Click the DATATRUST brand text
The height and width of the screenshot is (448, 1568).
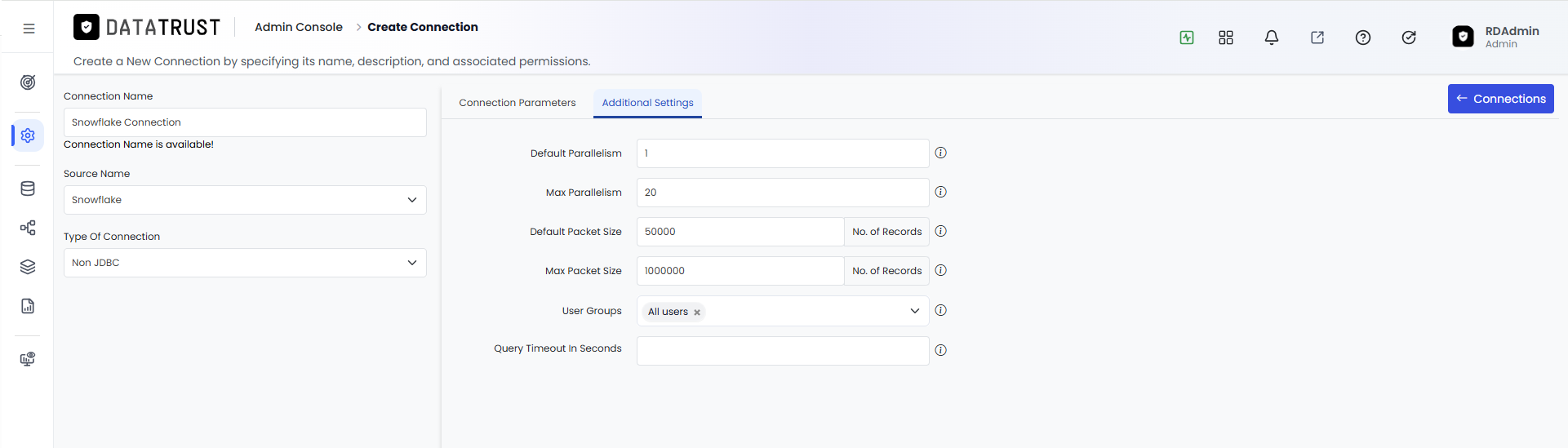pos(163,28)
